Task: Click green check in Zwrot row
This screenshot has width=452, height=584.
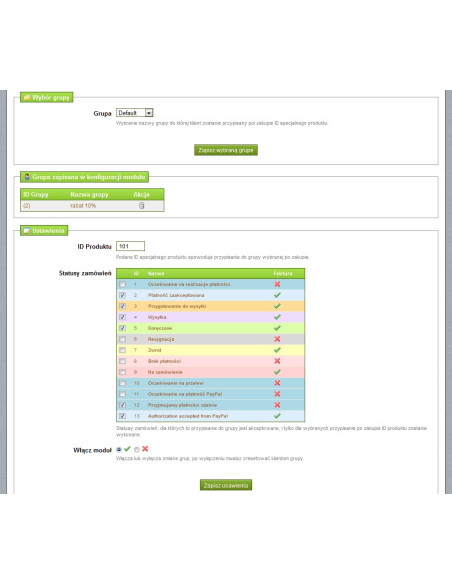Action: pyautogui.click(x=277, y=350)
